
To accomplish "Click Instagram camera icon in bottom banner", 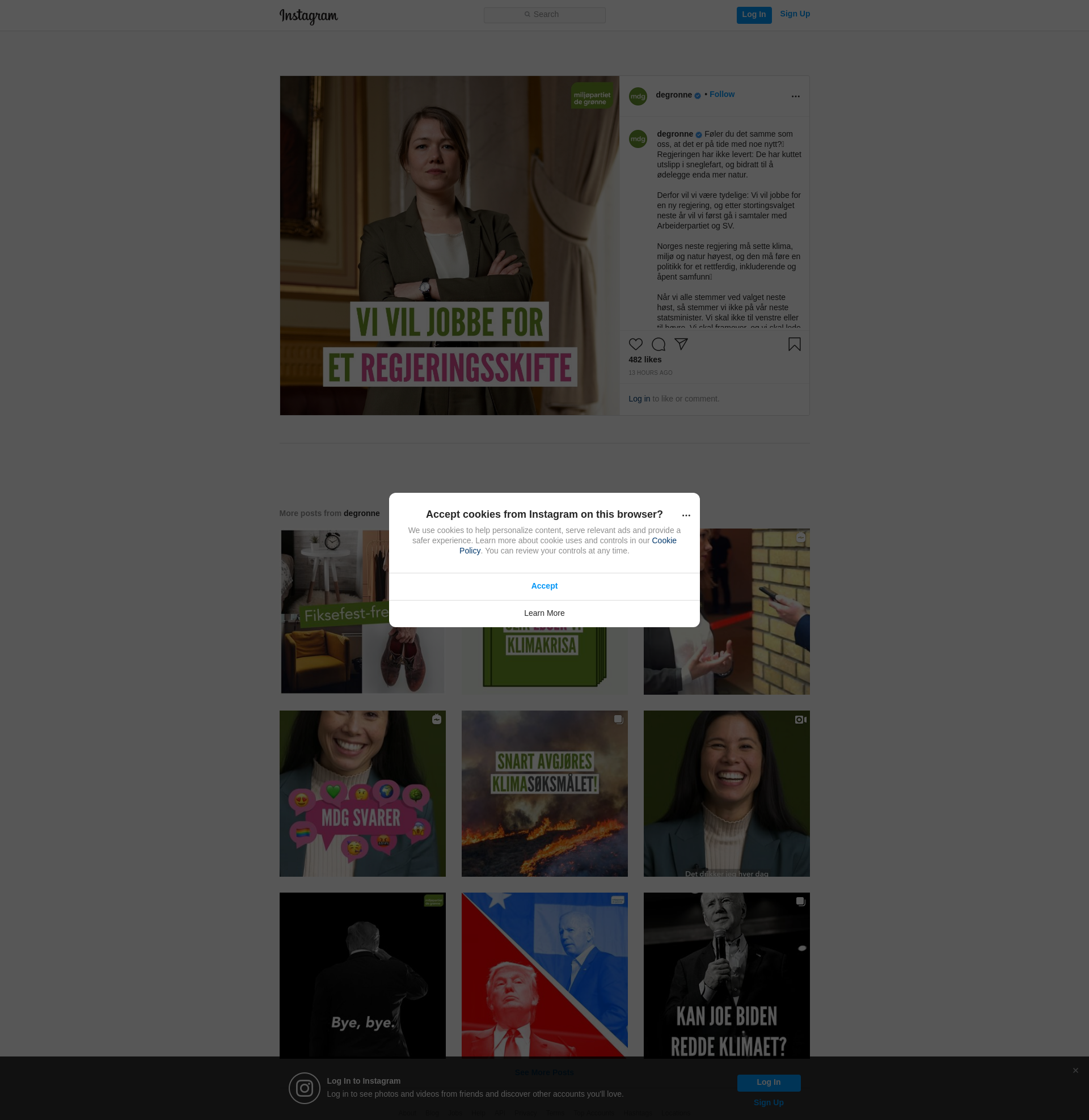I will click(304, 1088).
